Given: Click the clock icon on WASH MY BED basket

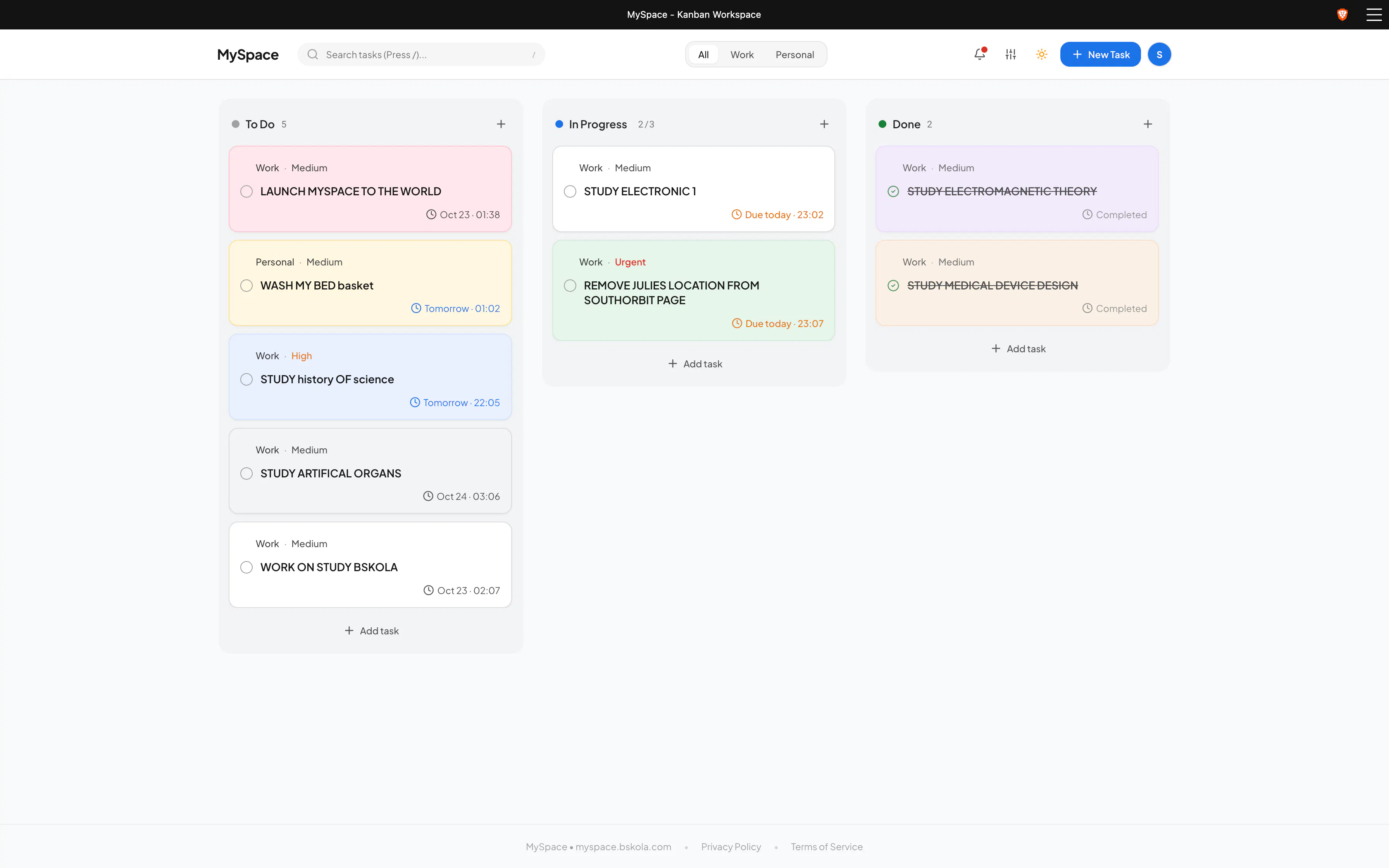Looking at the screenshot, I should pos(416,308).
